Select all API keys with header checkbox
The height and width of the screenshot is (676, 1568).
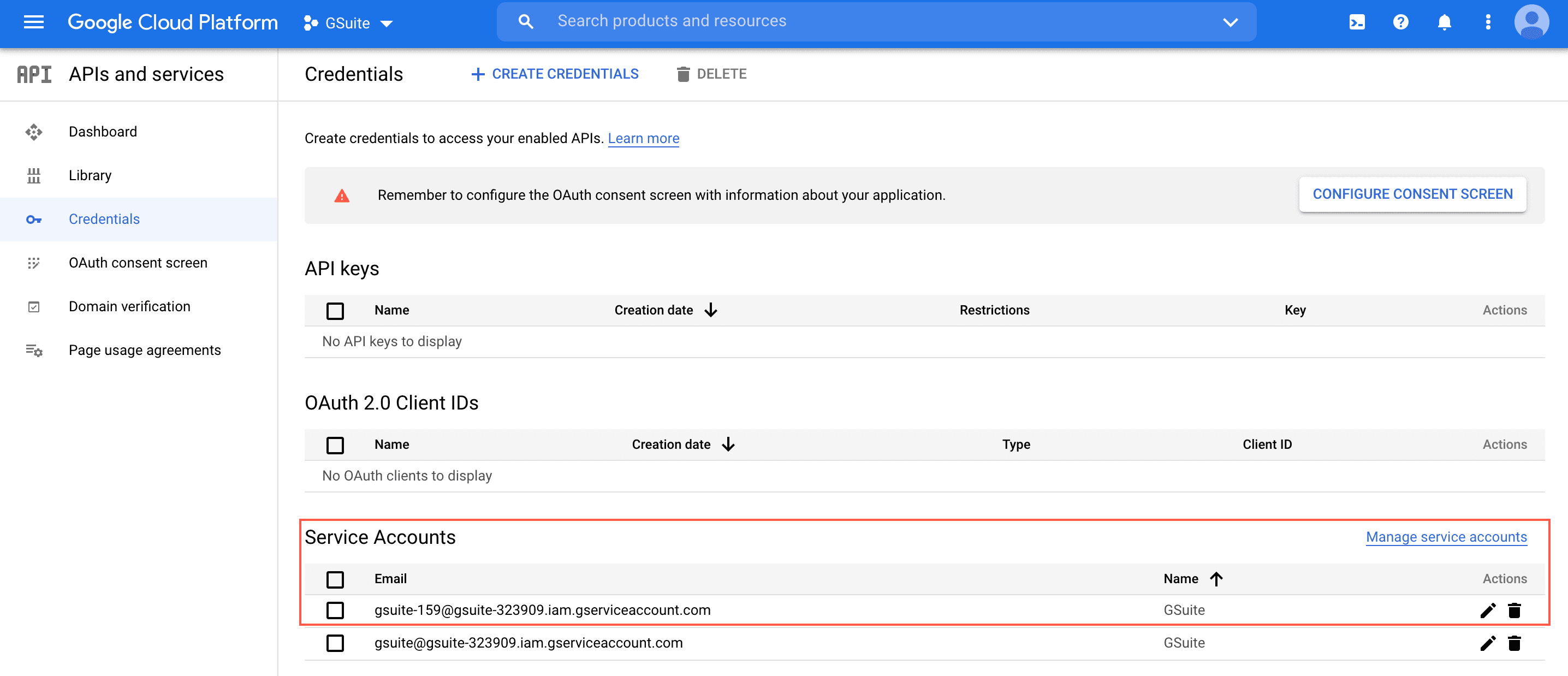pos(335,311)
